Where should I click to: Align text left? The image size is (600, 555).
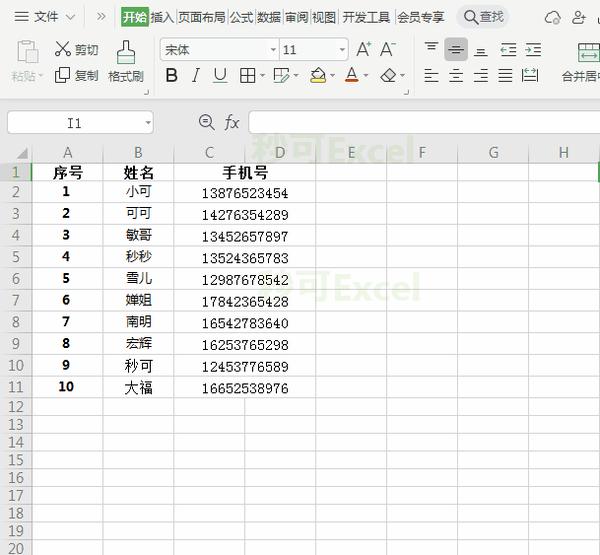tap(431, 75)
